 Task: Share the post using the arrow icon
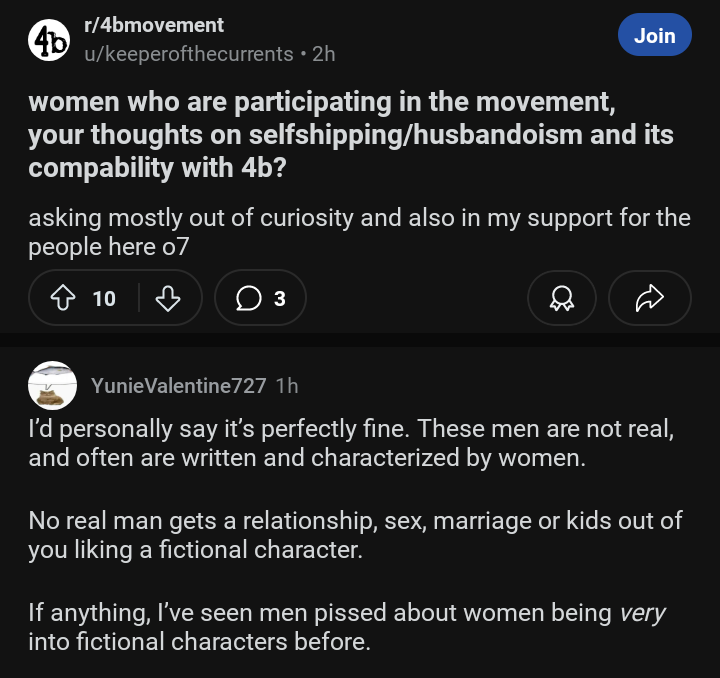click(x=650, y=297)
